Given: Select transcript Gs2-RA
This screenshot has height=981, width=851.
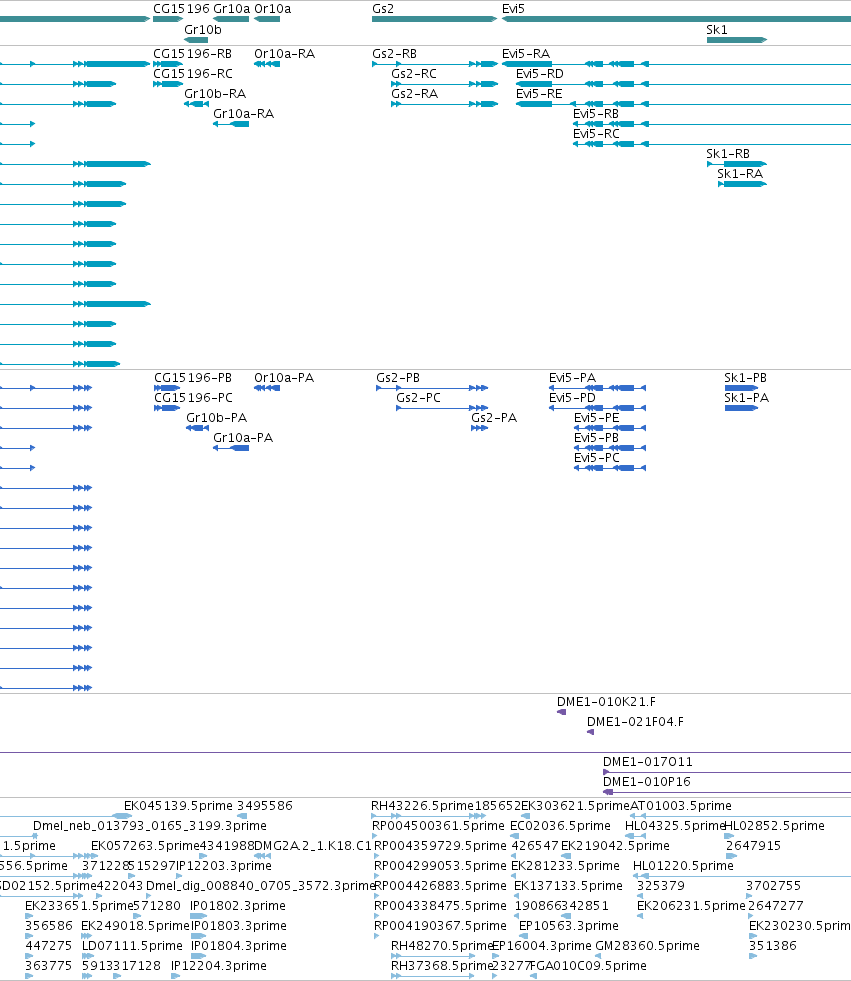Looking at the screenshot, I should pos(414,94).
